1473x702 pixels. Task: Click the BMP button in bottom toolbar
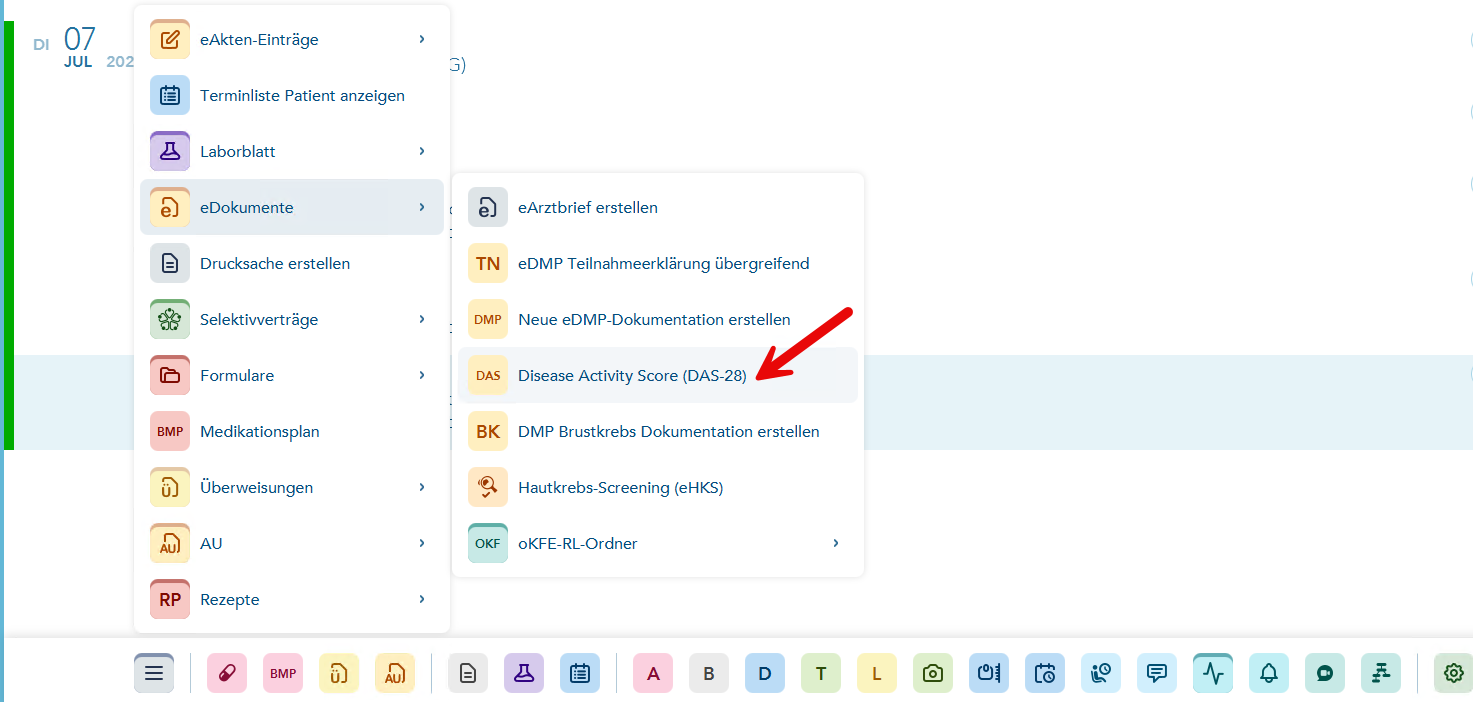pyautogui.click(x=283, y=673)
